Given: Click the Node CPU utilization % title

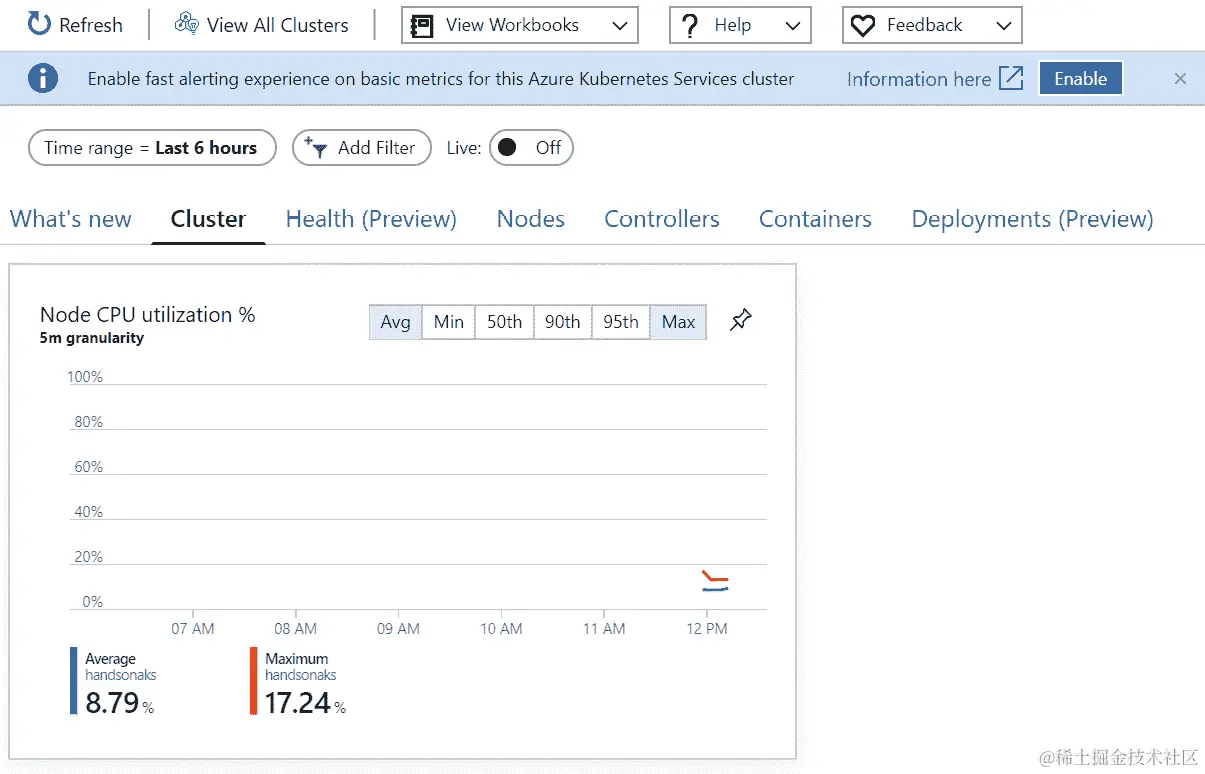Looking at the screenshot, I should point(148,315).
